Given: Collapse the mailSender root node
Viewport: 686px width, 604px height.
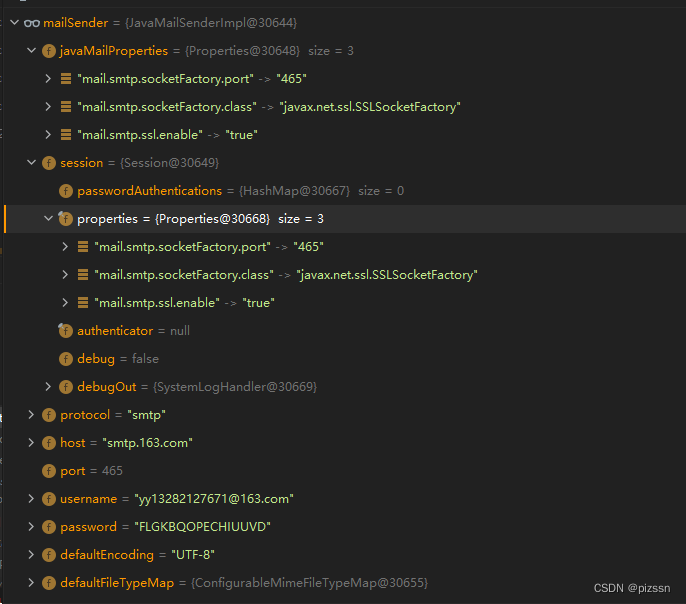Looking at the screenshot, I should 14,22.
